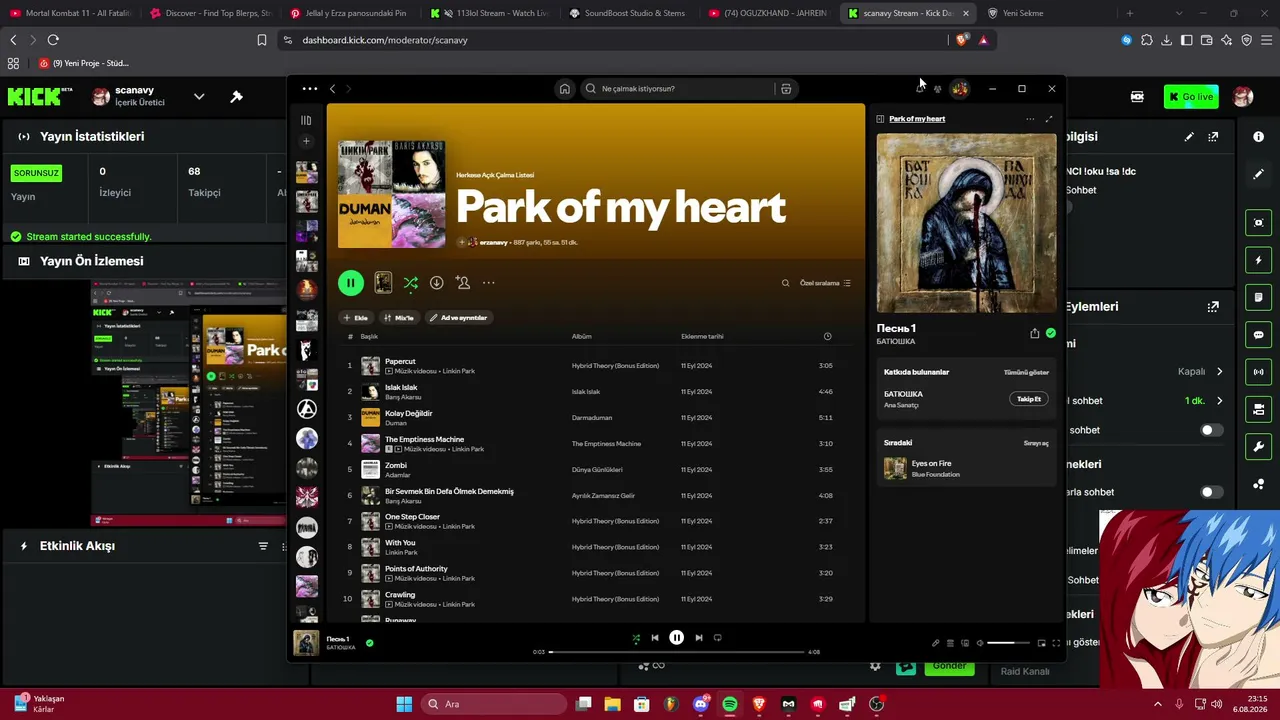This screenshot has height=720, width=1280.
Task: Share the current song Песнь 1
Action: coord(1034,334)
